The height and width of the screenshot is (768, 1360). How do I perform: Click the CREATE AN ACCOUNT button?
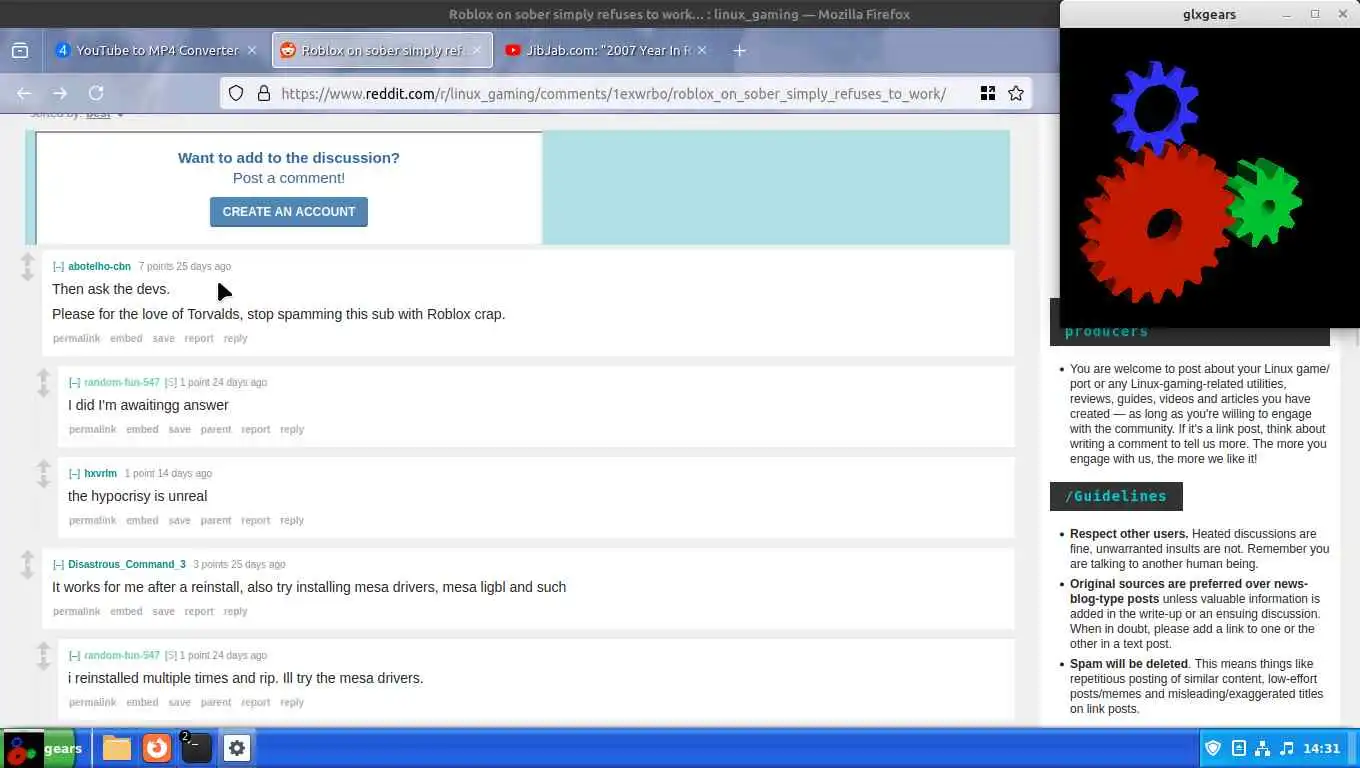click(x=289, y=212)
